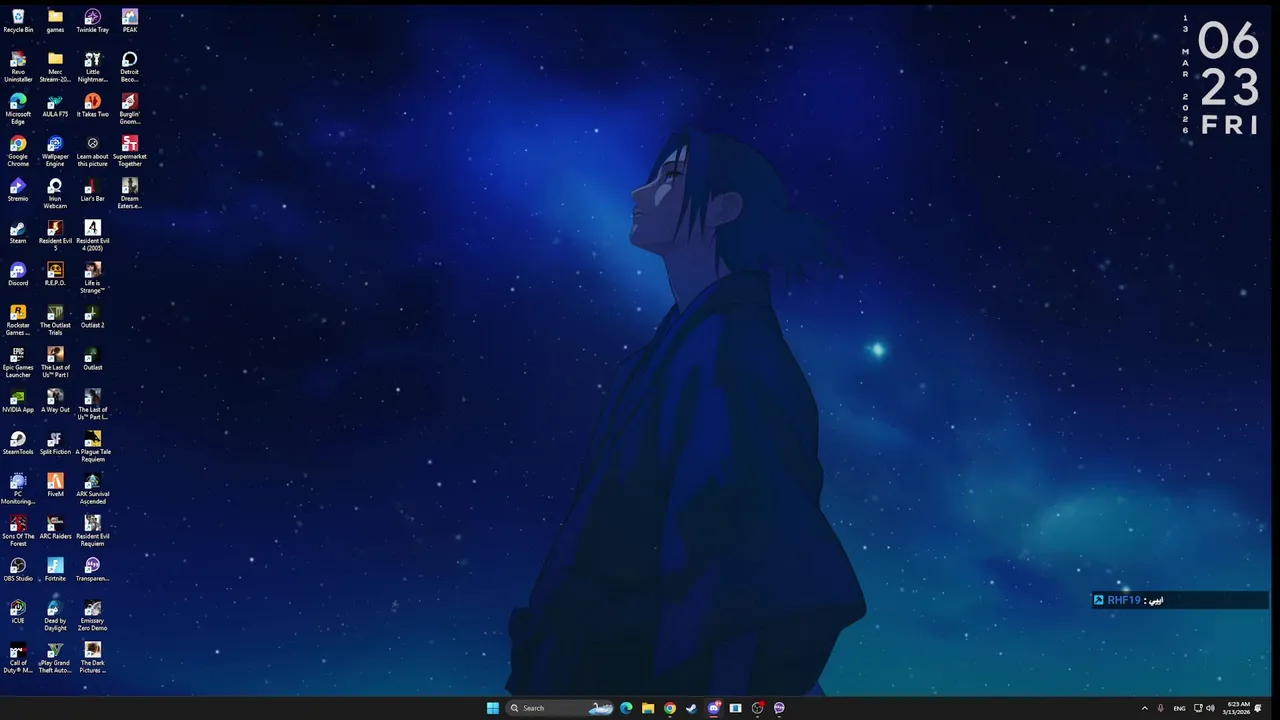Select the Discord desktop shortcut
The width and height of the screenshot is (1280, 720).
tap(18, 274)
